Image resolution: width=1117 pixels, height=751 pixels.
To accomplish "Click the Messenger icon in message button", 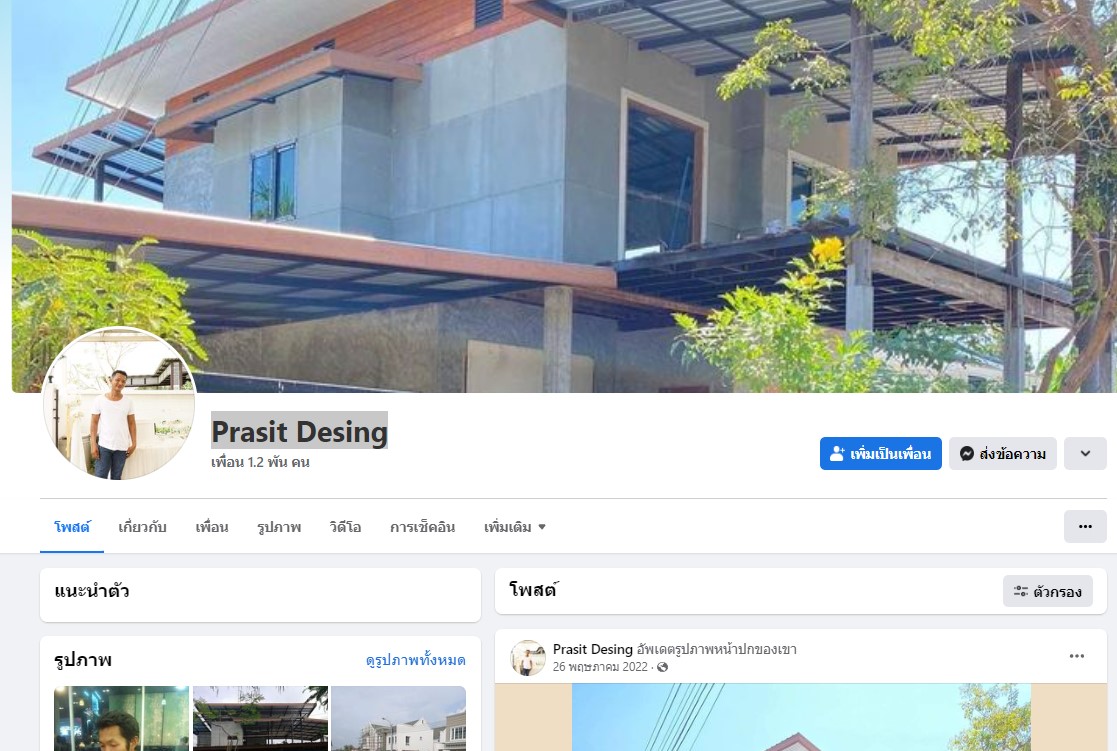I will click(967, 453).
